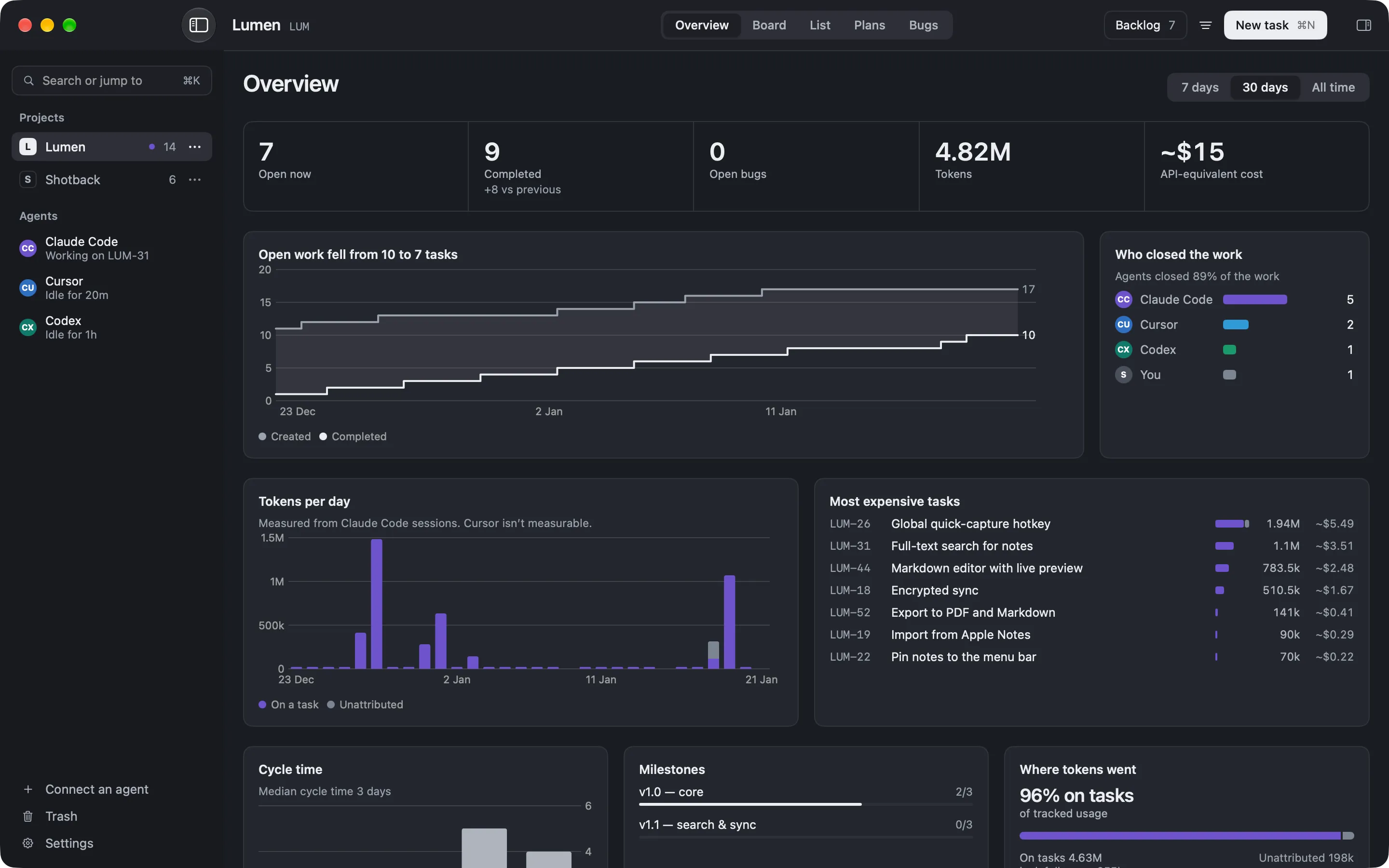
Task: Open LUM-52 Export to PDF and Markdown
Action: 1091,612
